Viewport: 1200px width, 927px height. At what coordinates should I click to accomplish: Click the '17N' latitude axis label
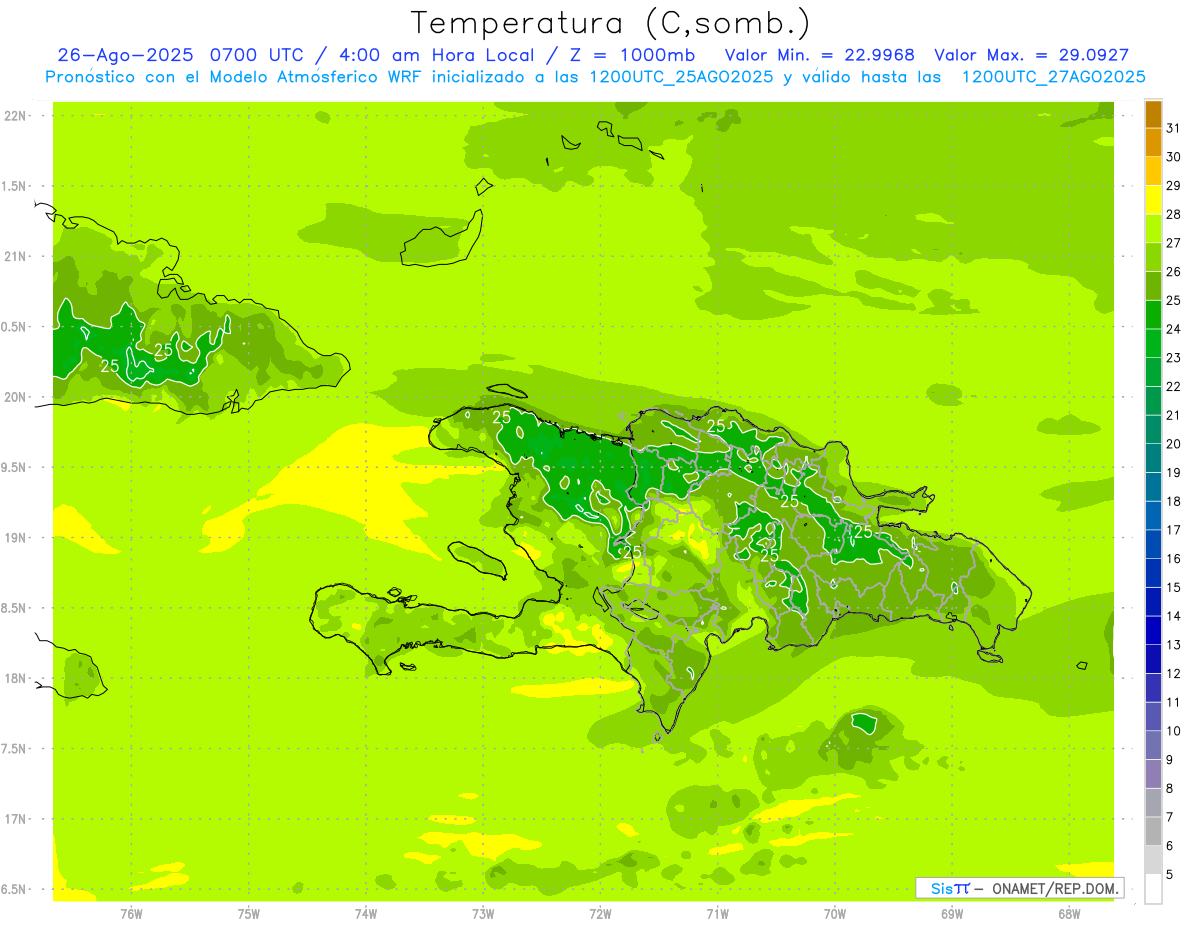point(16,820)
